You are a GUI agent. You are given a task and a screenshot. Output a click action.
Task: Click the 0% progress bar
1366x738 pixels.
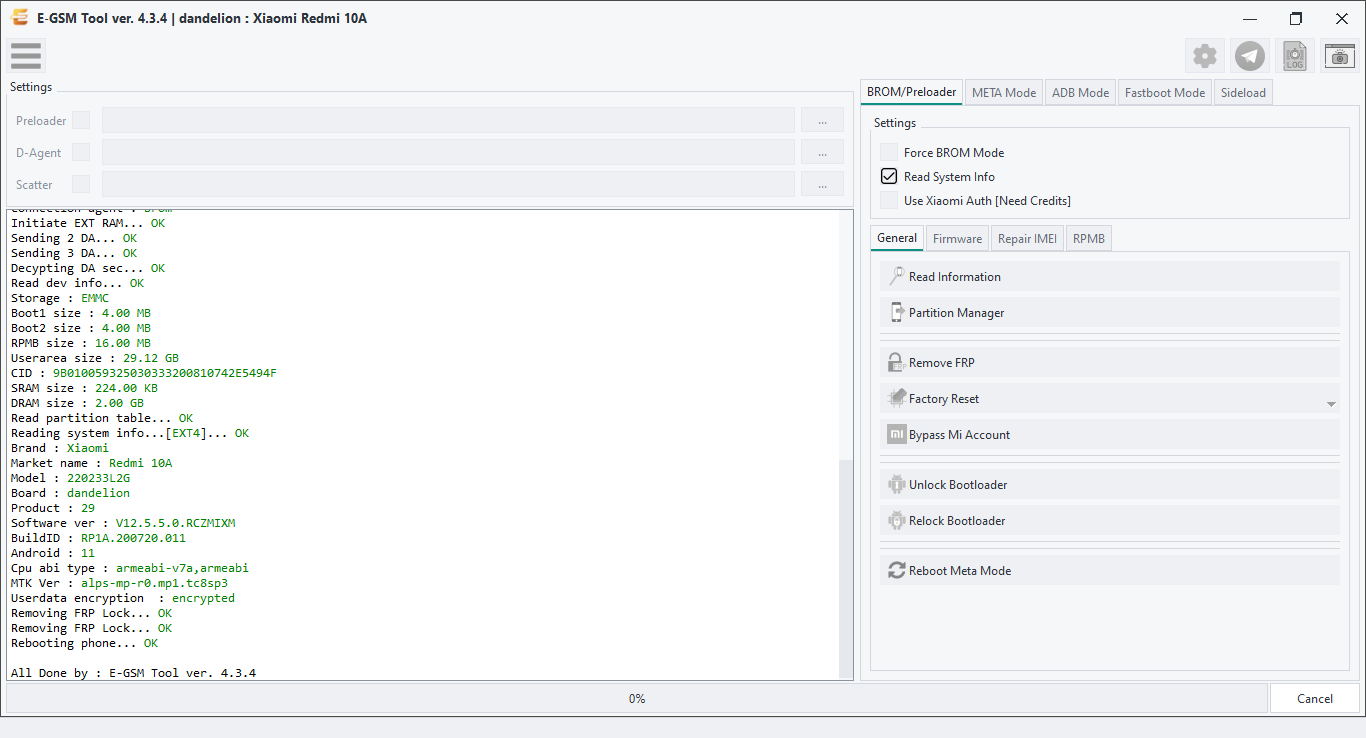(x=637, y=698)
